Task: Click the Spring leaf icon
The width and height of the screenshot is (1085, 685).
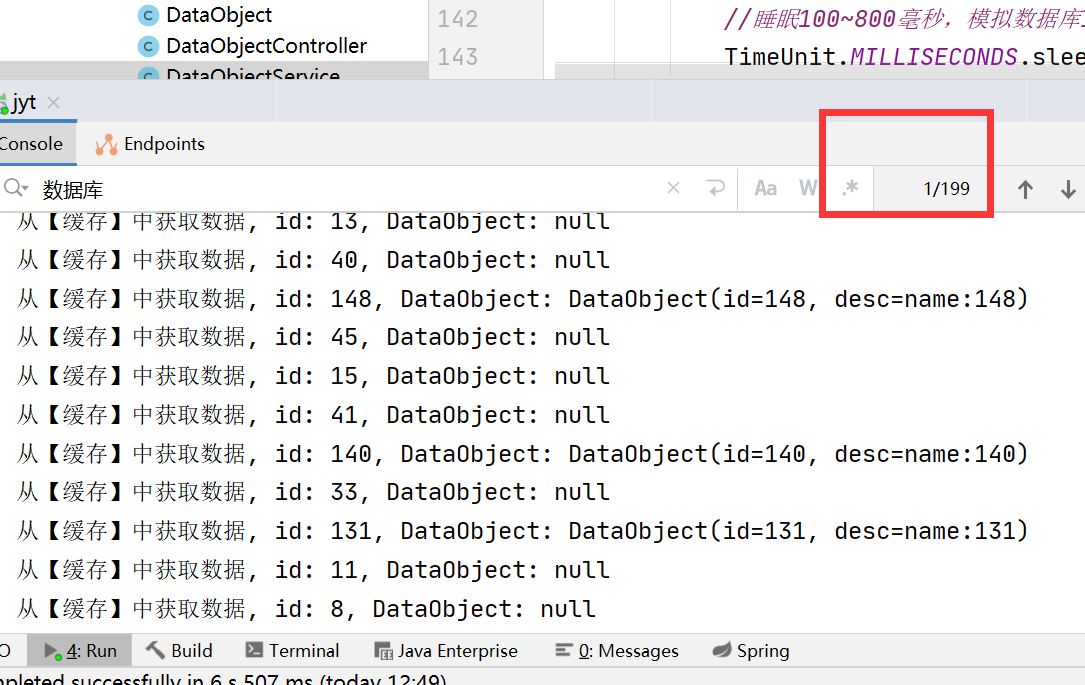Action: (722, 650)
